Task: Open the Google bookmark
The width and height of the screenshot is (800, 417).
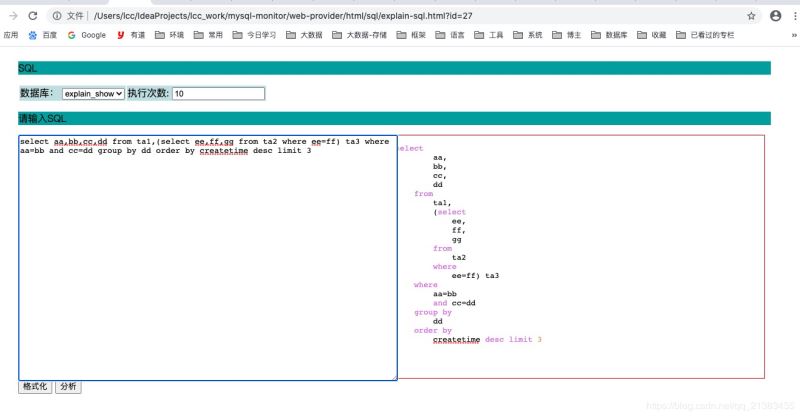Action: pos(86,35)
